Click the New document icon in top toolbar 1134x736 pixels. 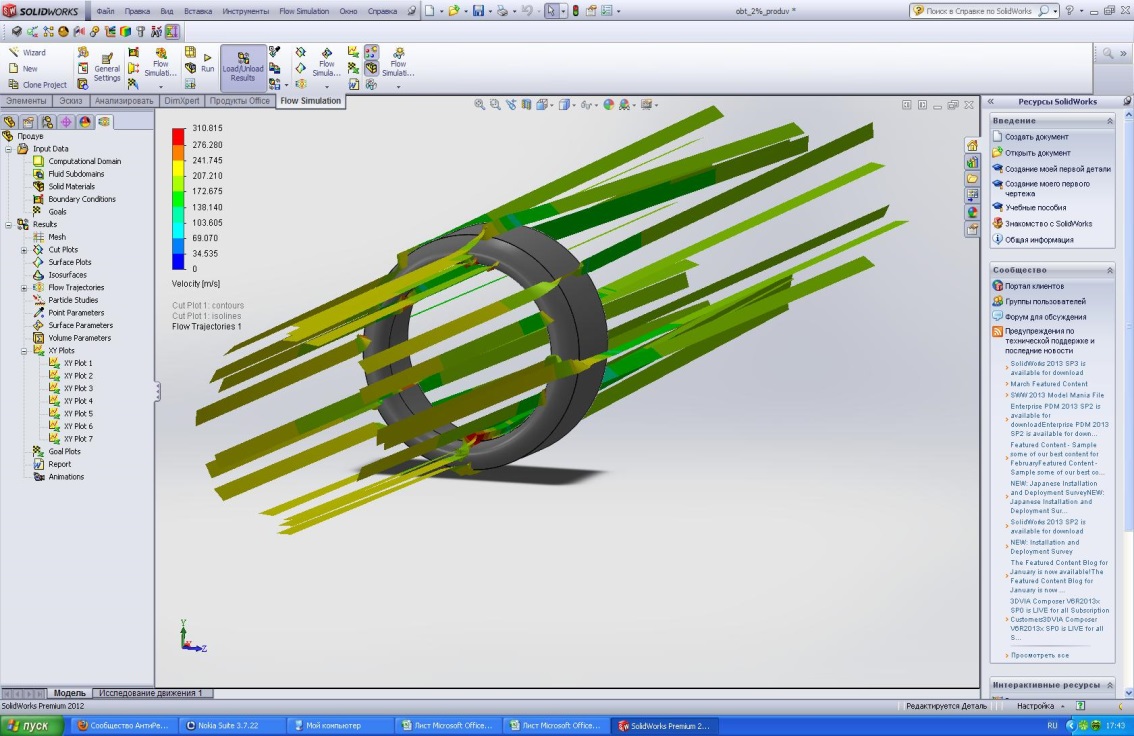430,11
